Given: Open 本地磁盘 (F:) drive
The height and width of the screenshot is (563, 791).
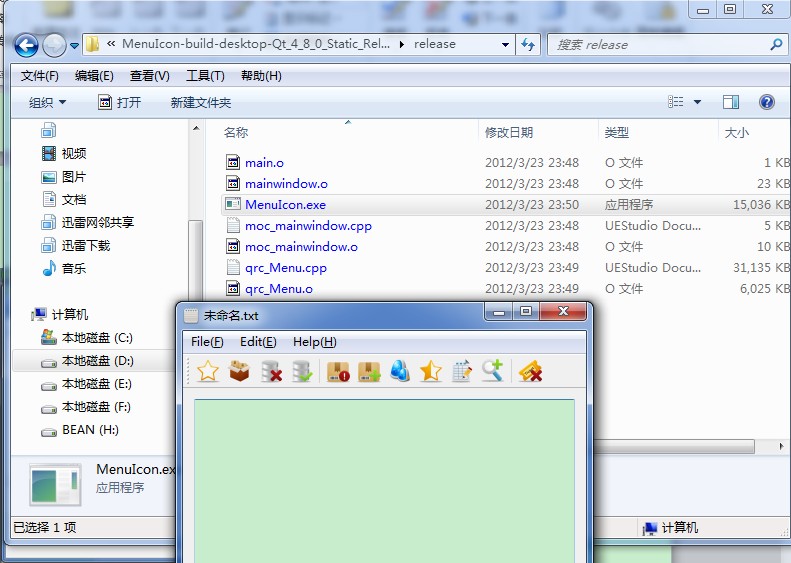Looking at the screenshot, I should (96, 407).
